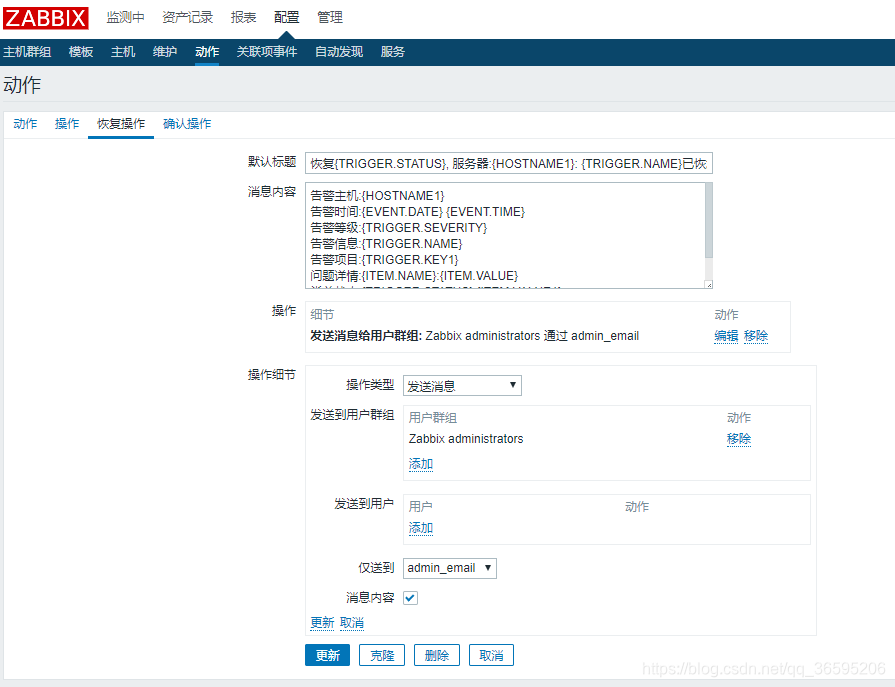Click 添加 under 用户群组
Image resolution: width=895 pixels, height=687 pixels.
click(x=421, y=464)
